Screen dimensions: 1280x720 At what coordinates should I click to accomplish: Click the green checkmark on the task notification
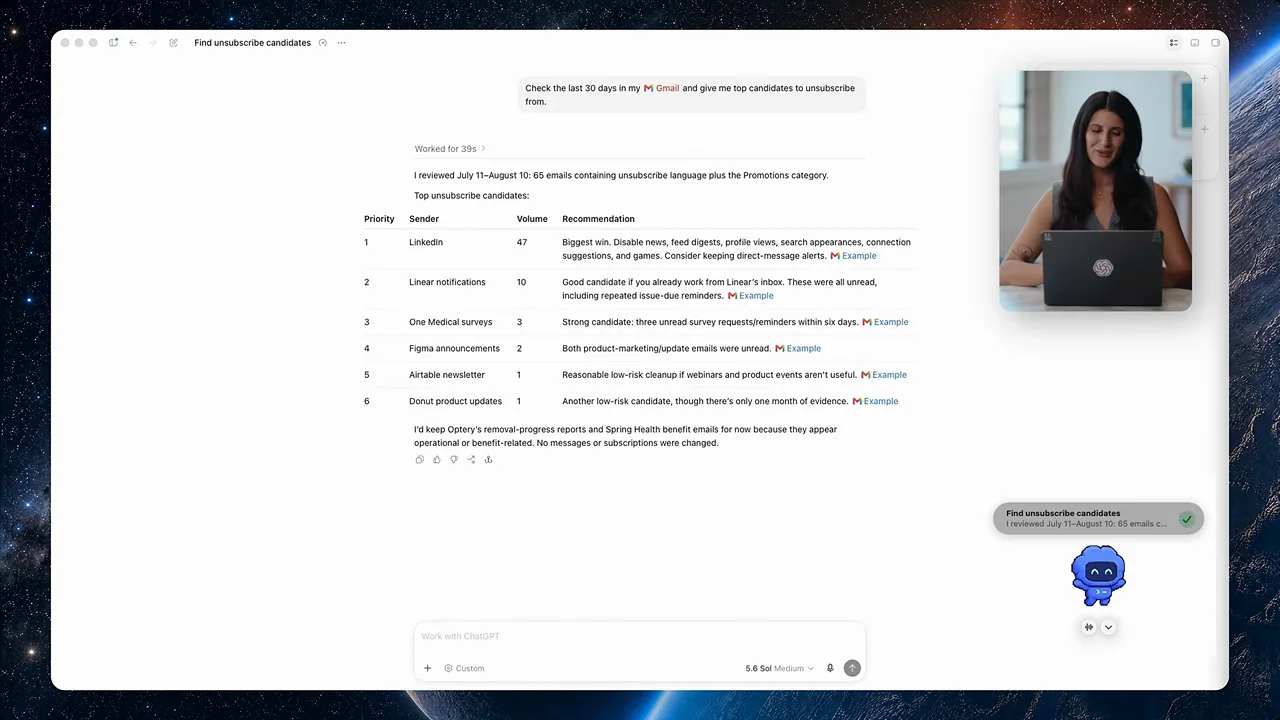[1186, 519]
